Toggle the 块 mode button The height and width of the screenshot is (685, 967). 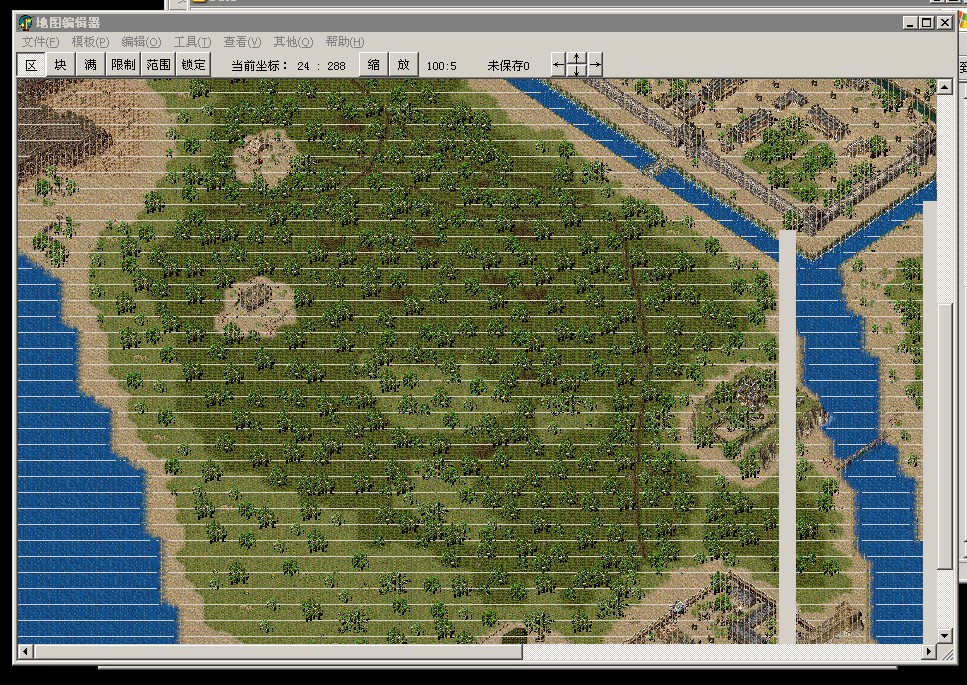tap(60, 65)
